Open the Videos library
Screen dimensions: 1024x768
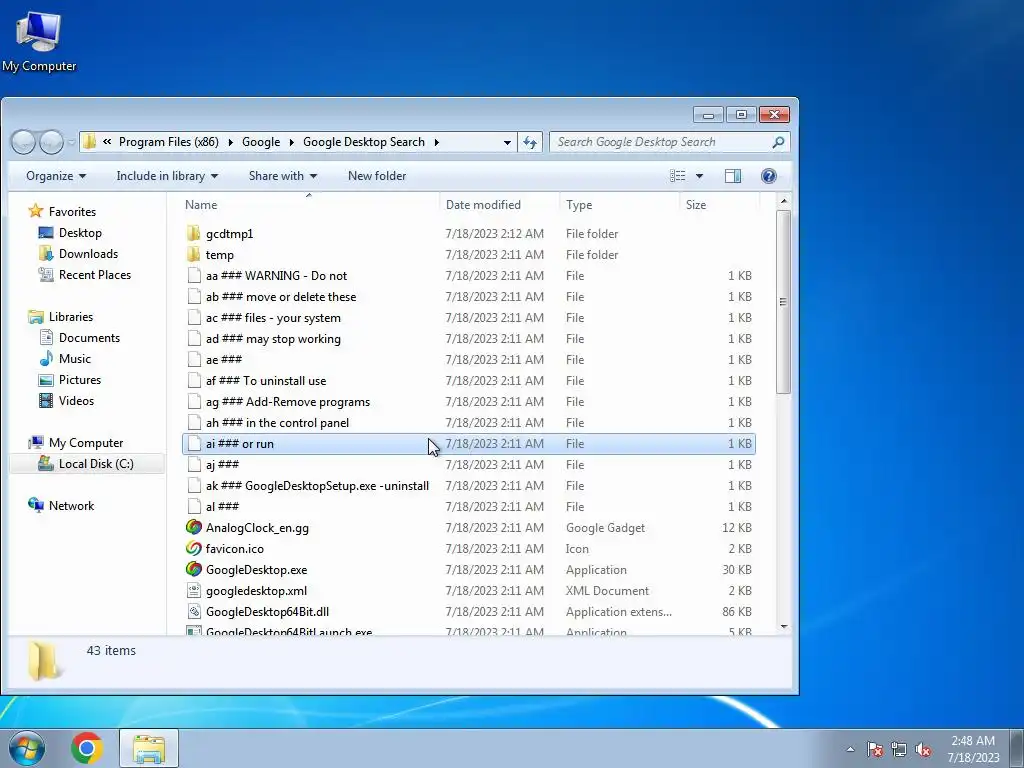click(76, 400)
